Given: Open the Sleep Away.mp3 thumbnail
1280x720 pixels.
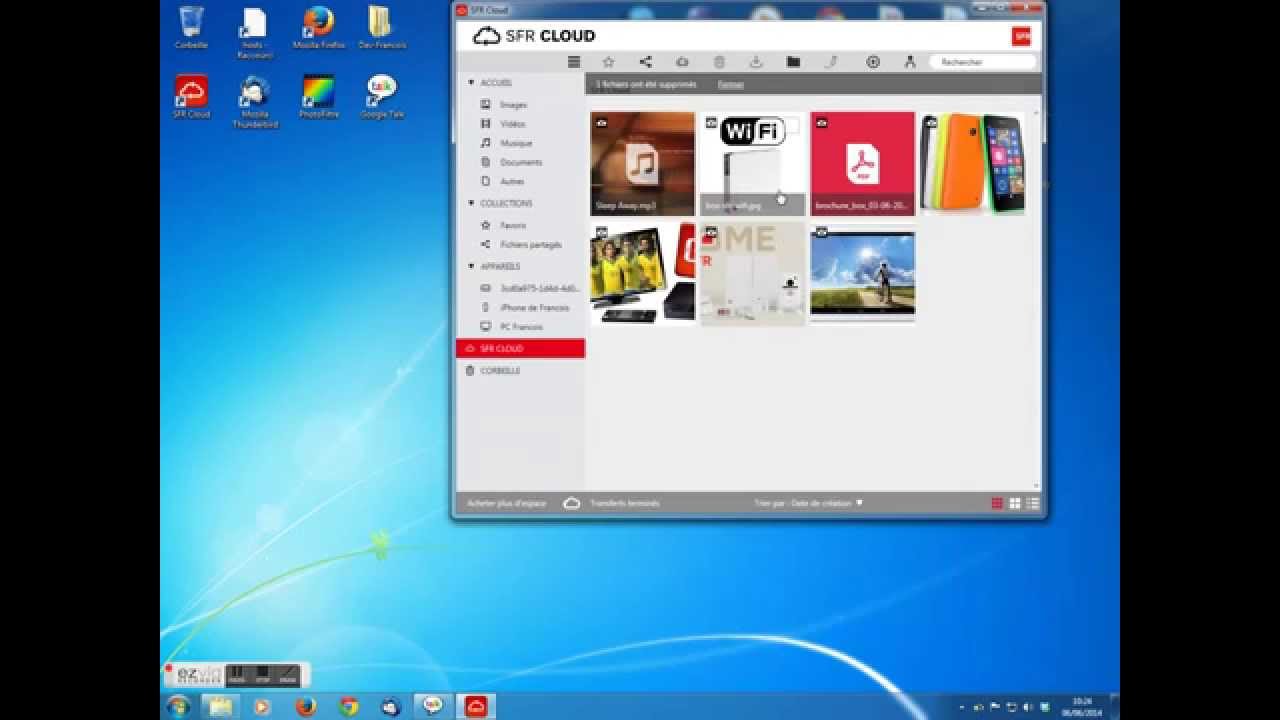Looking at the screenshot, I should [x=642, y=164].
